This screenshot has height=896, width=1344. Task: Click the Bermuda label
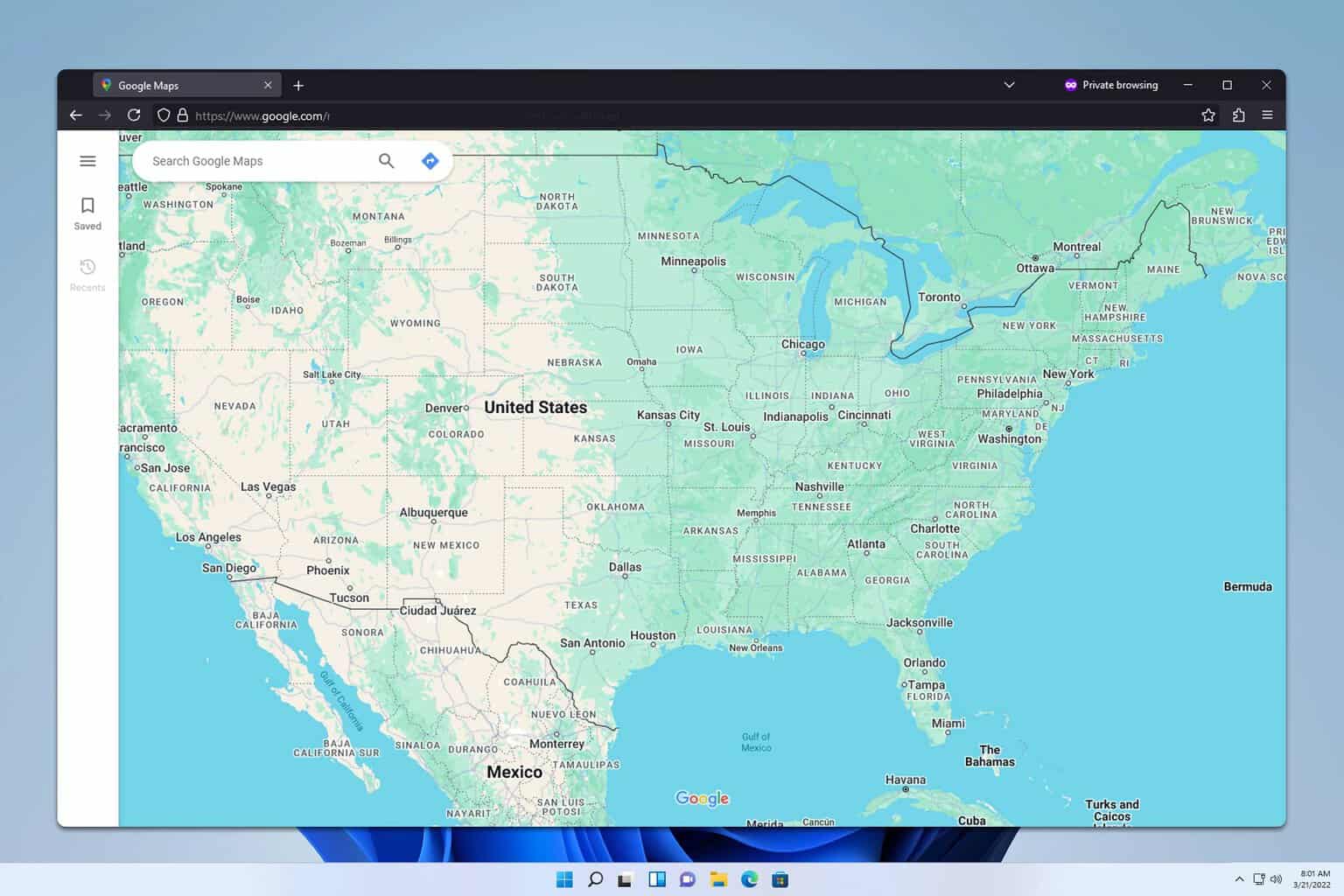click(1248, 587)
